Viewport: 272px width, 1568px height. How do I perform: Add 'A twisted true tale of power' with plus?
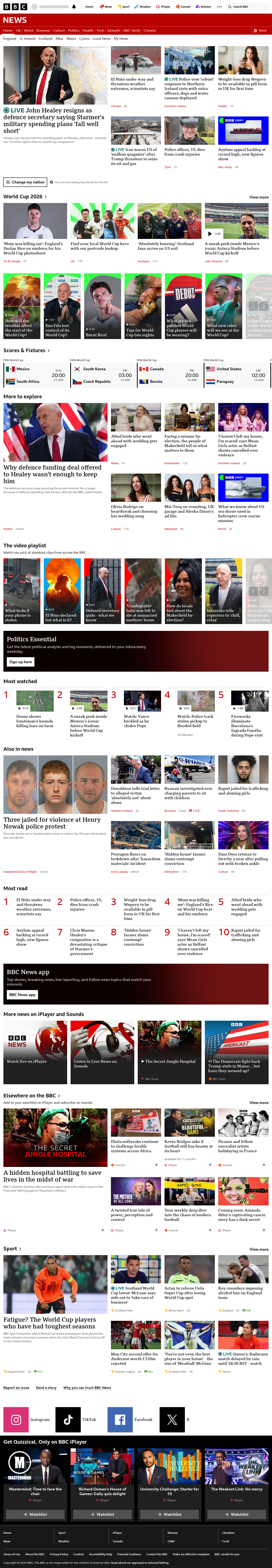[x=156, y=1230]
